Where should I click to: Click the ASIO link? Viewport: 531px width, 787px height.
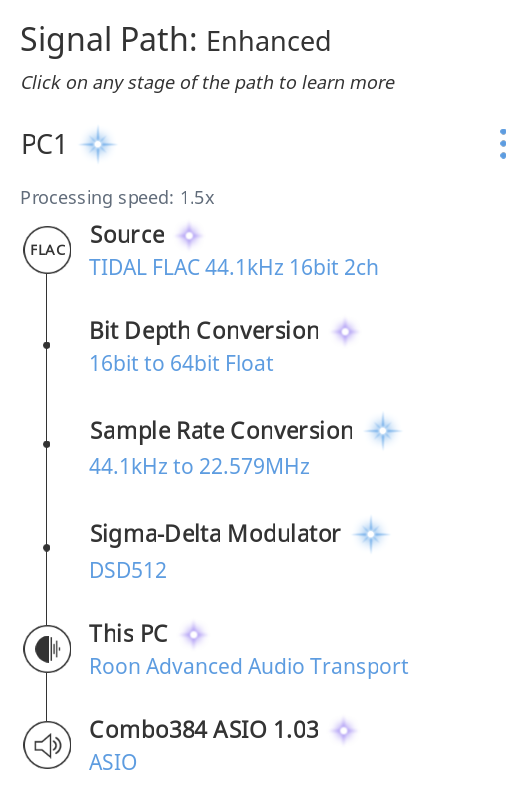[x=113, y=762]
